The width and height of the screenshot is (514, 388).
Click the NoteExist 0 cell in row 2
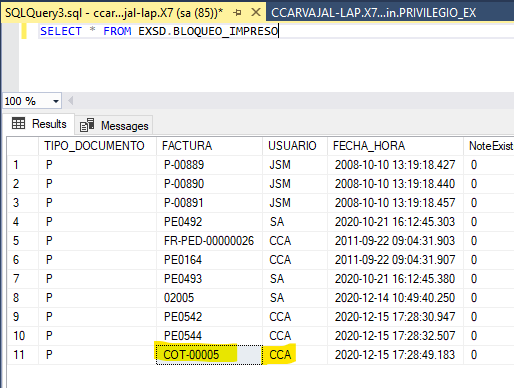click(489, 184)
